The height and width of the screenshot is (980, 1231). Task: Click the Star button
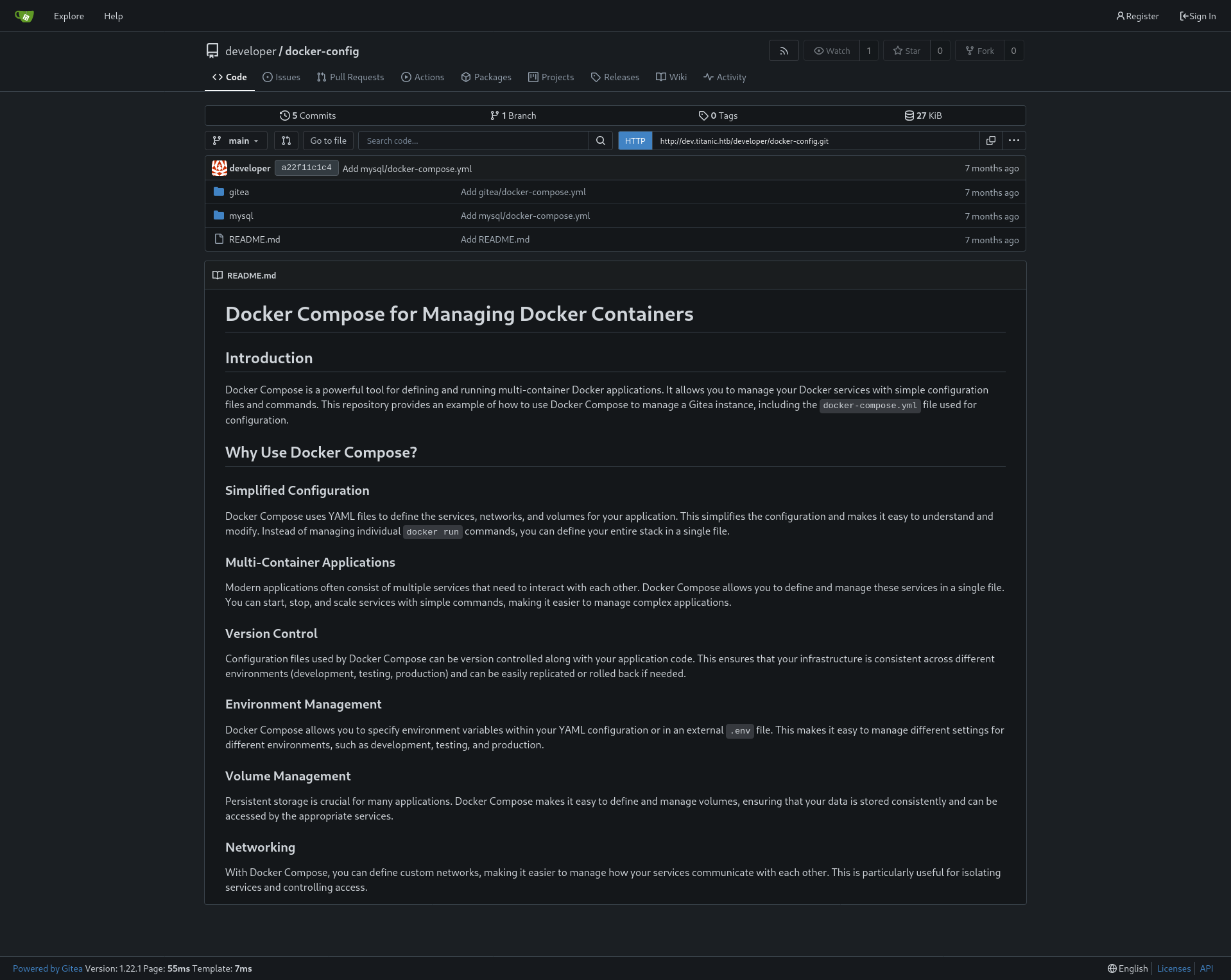click(x=906, y=51)
